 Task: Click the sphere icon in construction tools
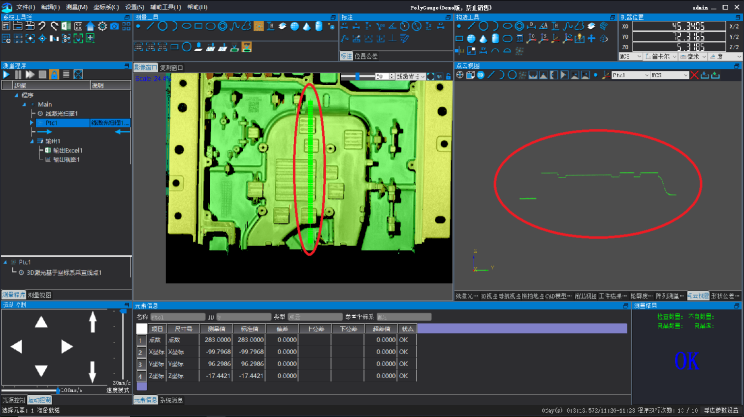470,39
